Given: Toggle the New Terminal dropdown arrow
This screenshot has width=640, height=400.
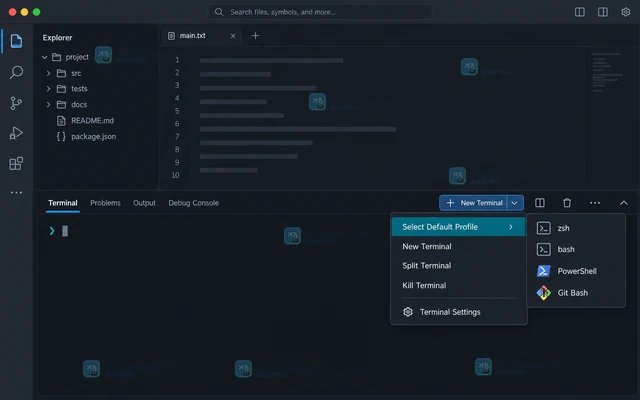Looking at the screenshot, I should pos(515,203).
